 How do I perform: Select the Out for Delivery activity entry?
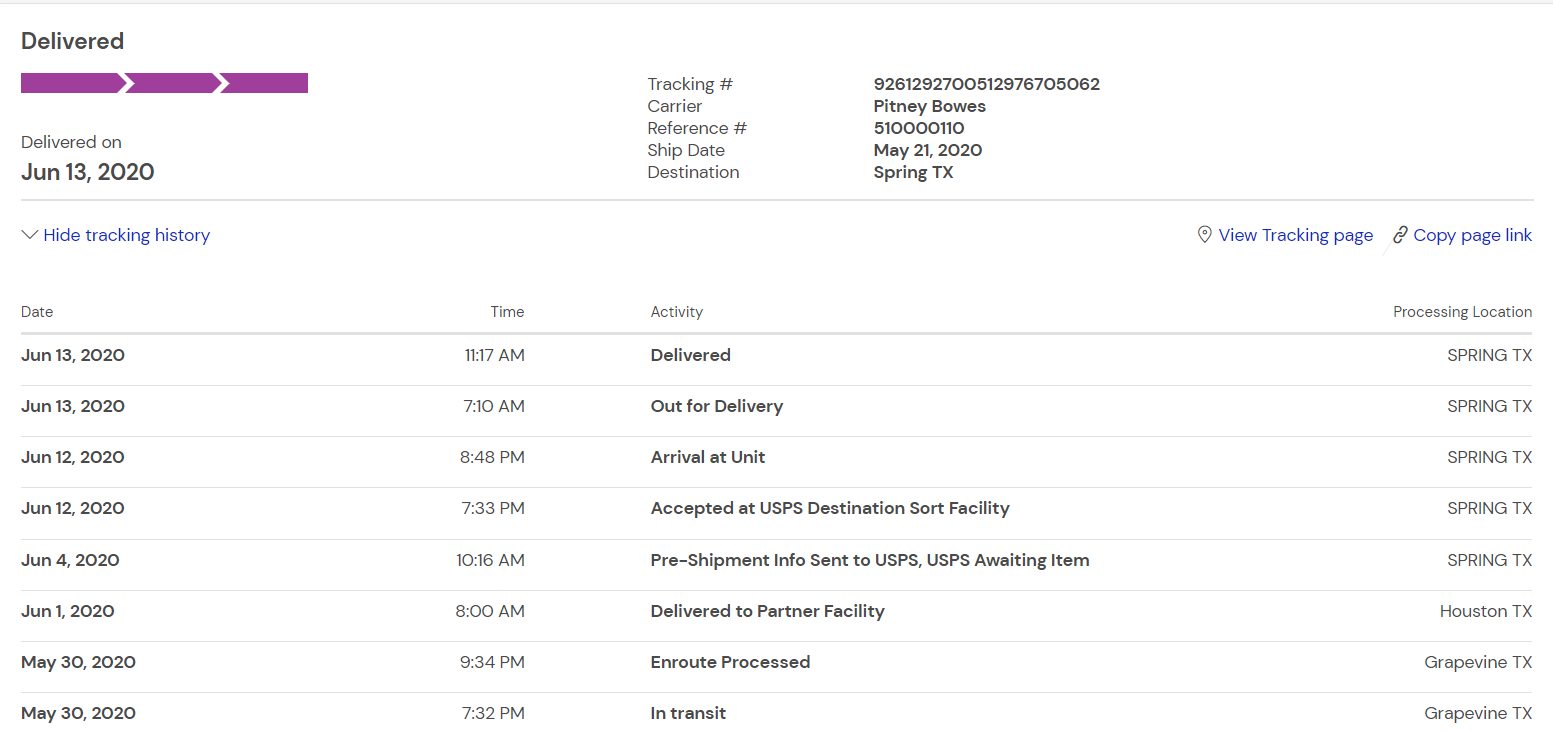point(716,406)
